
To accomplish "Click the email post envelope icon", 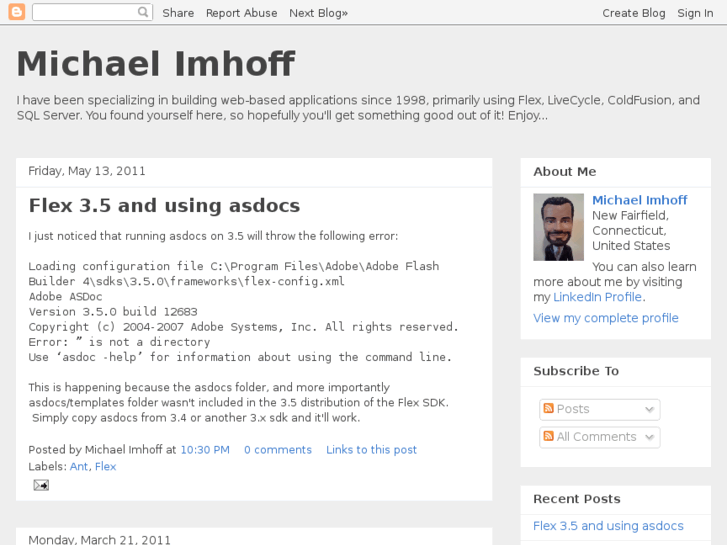I will click(41, 485).
